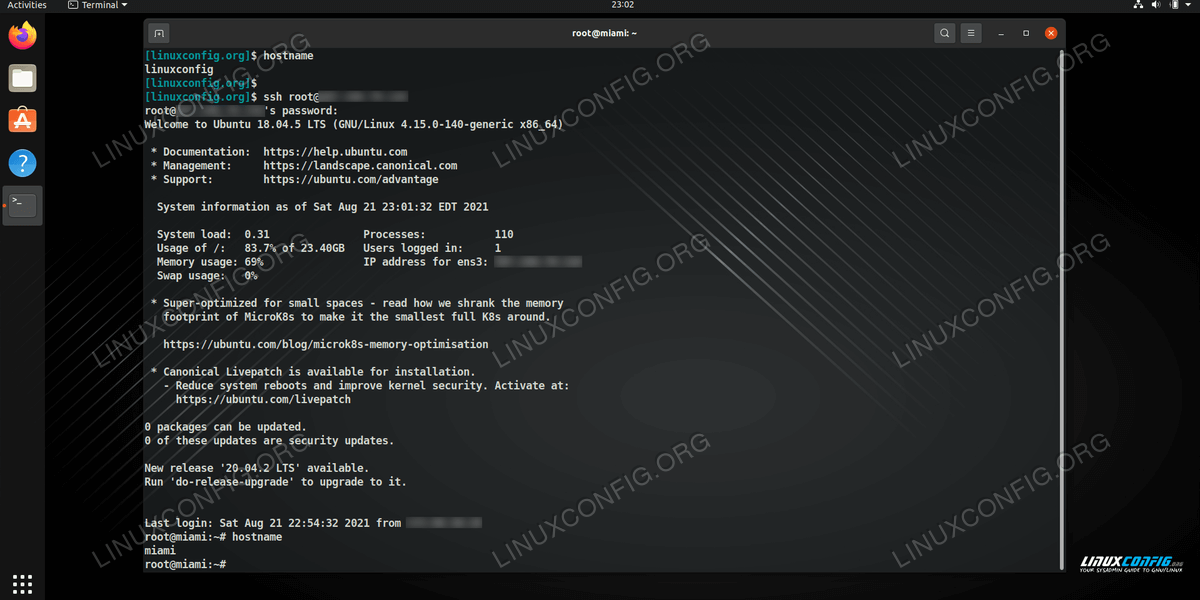
Task: Open Ubuntu Software from the dock
Action: tap(22, 120)
